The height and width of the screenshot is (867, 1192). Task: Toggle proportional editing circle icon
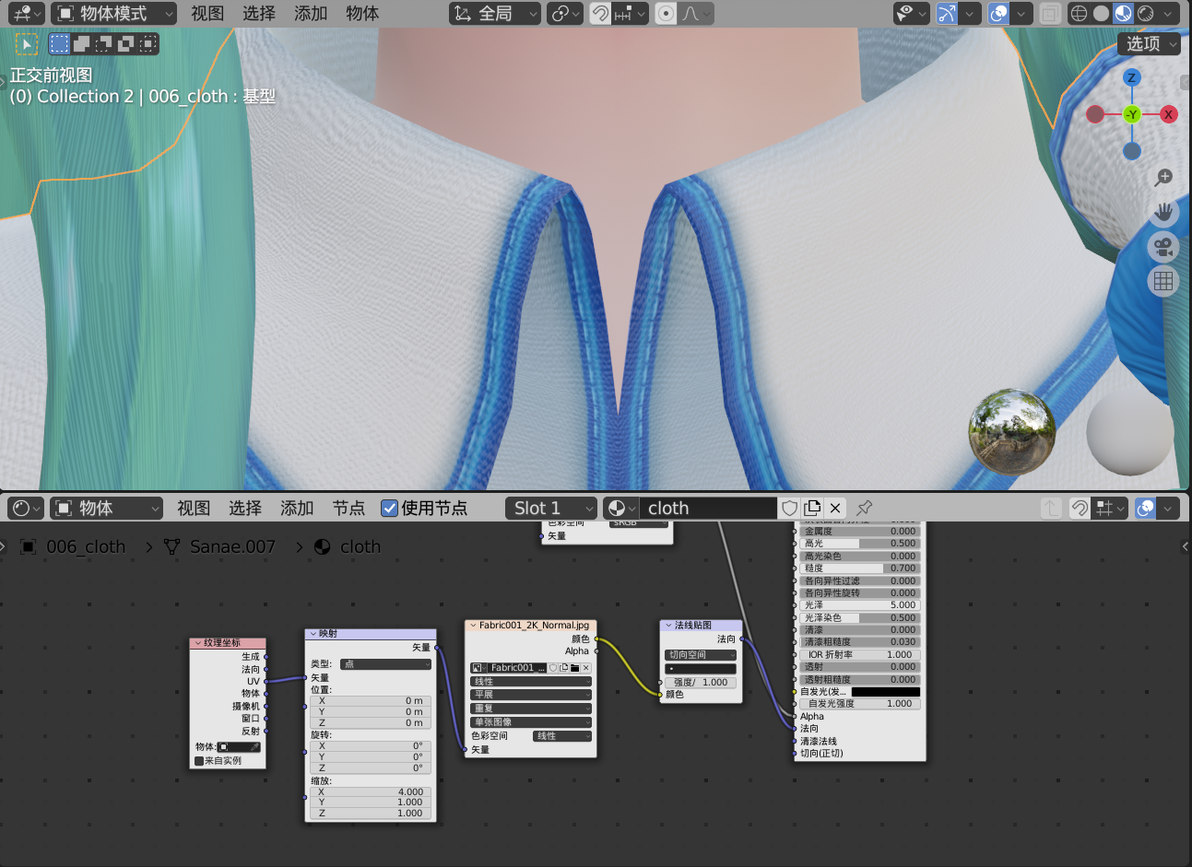[666, 13]
